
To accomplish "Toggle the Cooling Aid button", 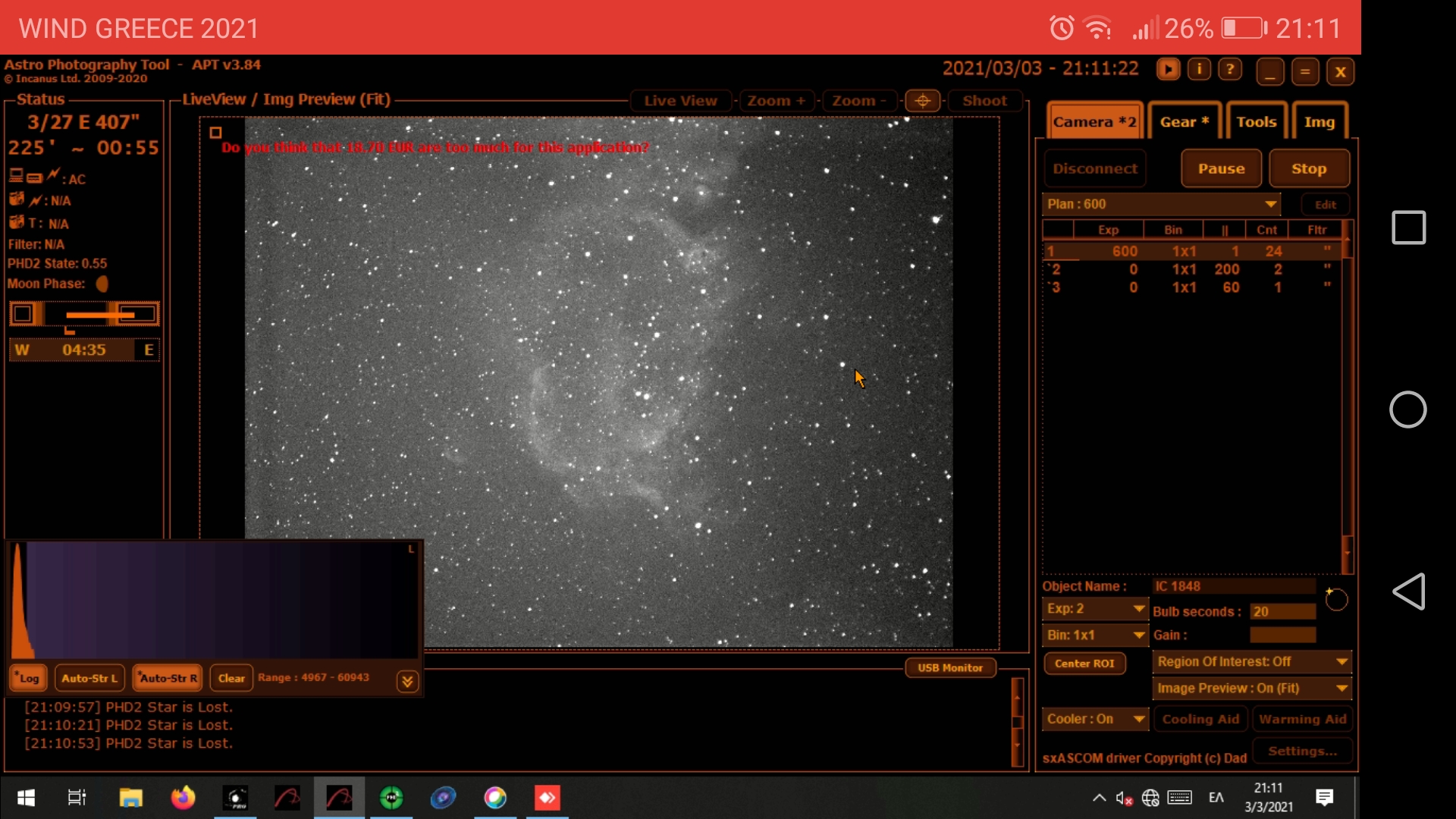I will click(1200, 719).
